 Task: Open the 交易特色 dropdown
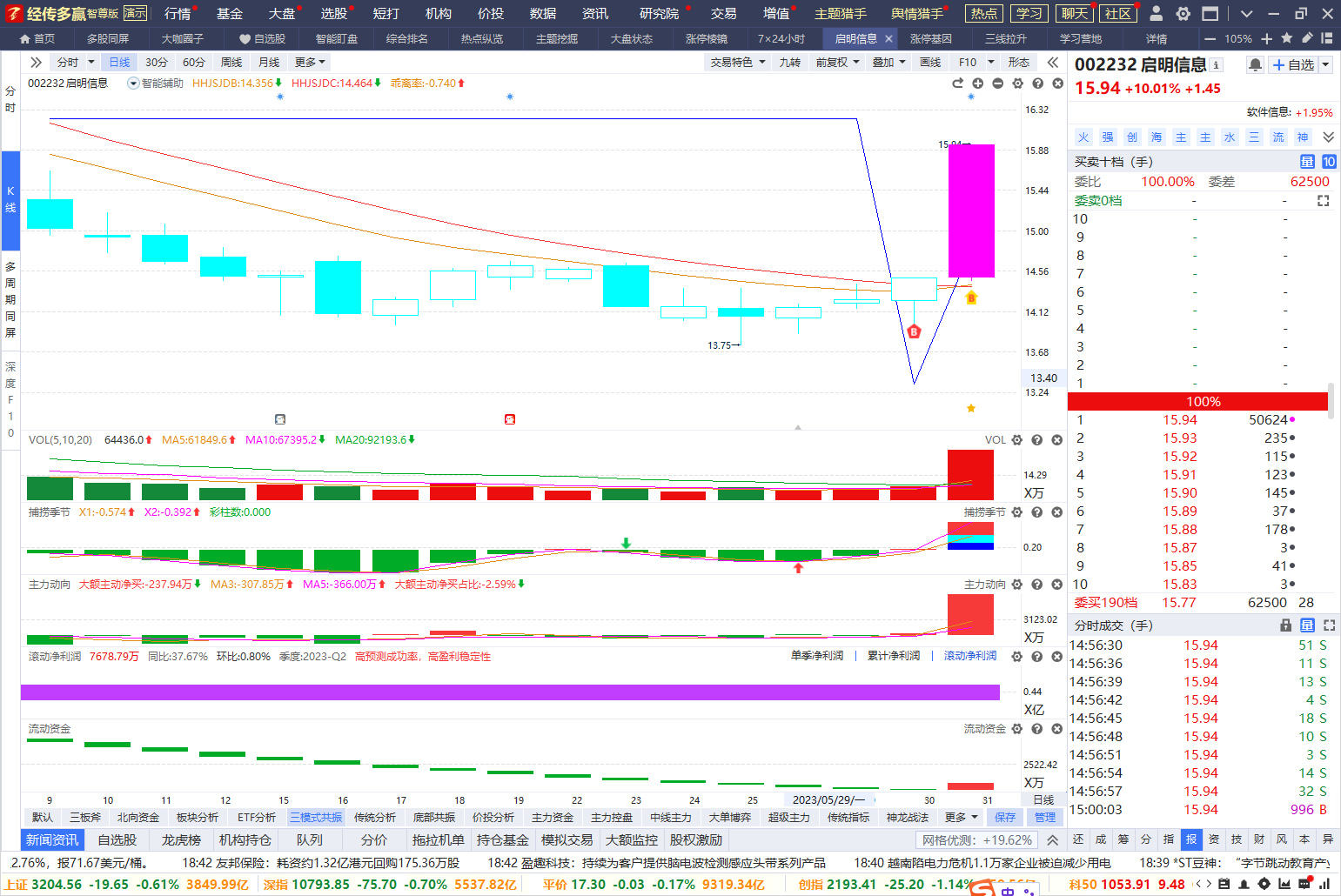coord(738,62)
